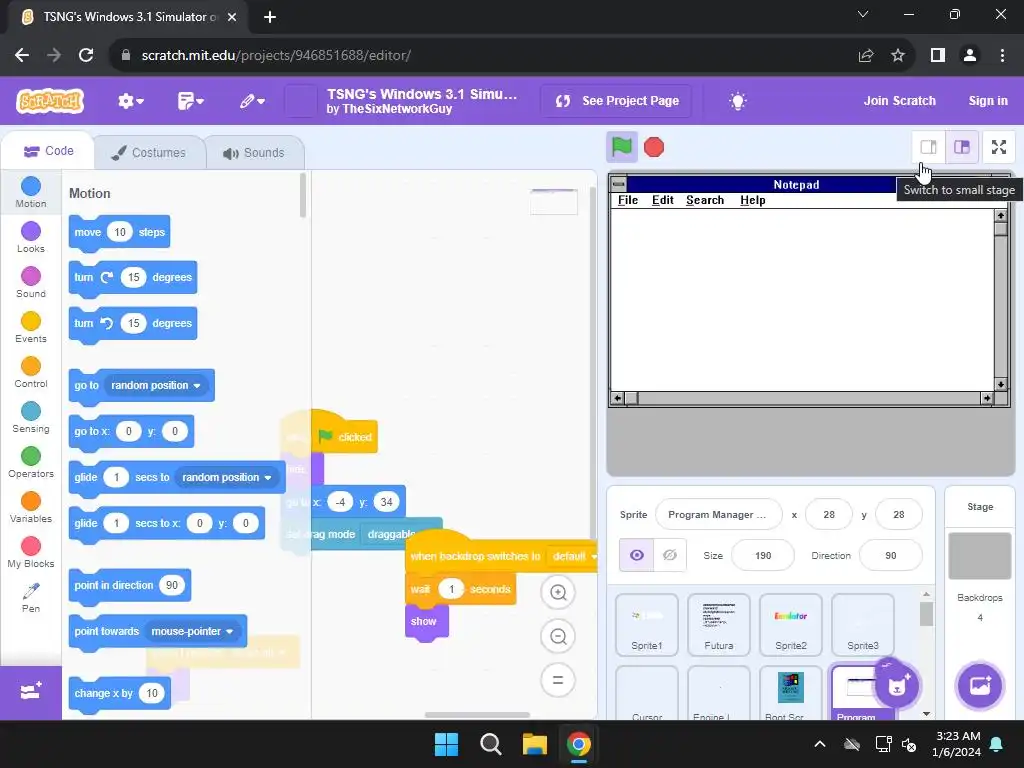The image size is (1024, 768).
Task: Click the green flag to start project
Action: [x=621, y=147]
